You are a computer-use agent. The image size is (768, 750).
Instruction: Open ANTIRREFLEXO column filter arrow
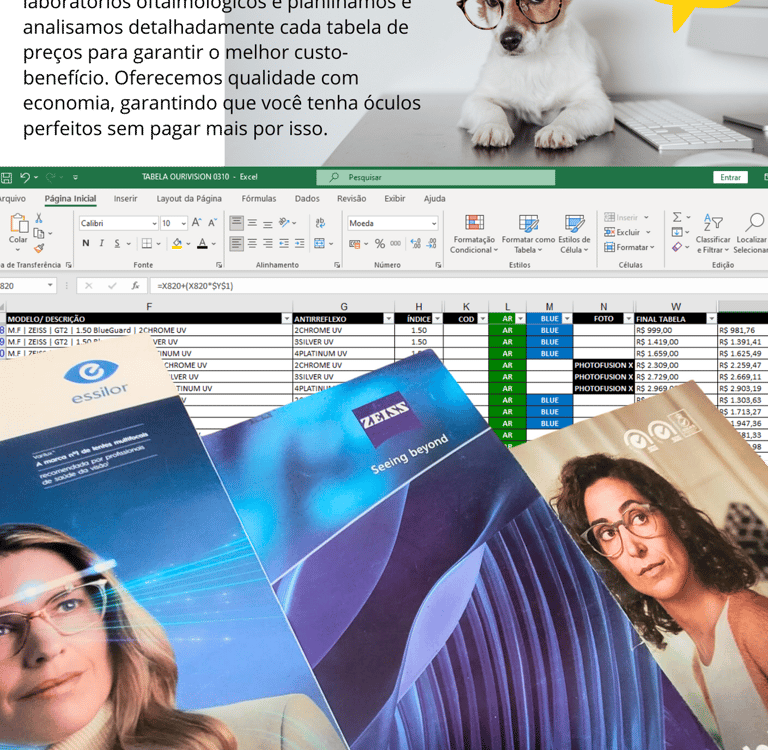[388, 319]
